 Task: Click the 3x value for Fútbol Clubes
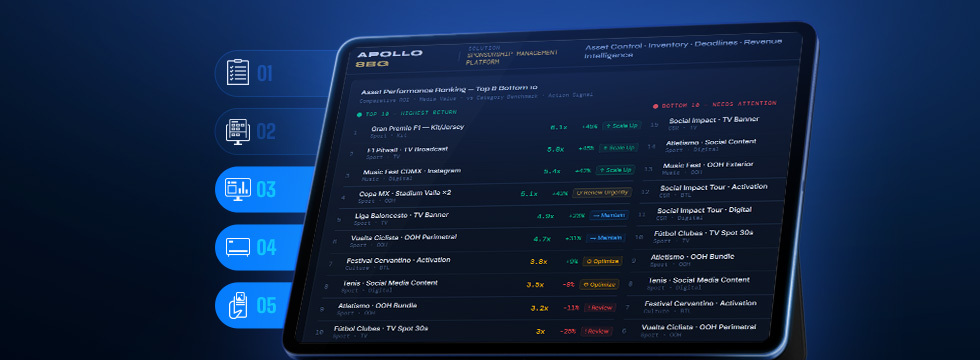pyautogui.click(x=541, y=331)
